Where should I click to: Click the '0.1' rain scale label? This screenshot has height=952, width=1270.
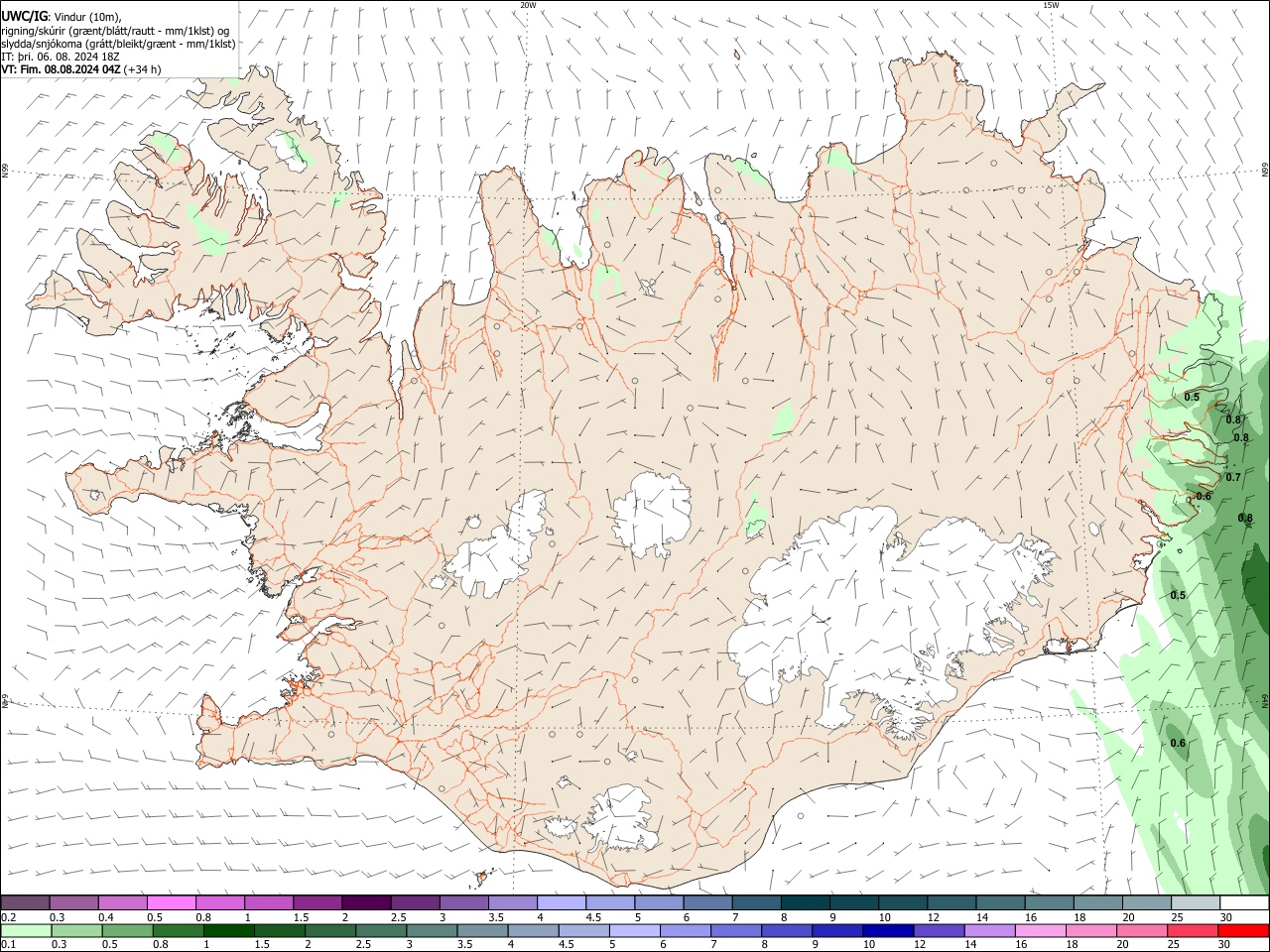pos(9,945)
